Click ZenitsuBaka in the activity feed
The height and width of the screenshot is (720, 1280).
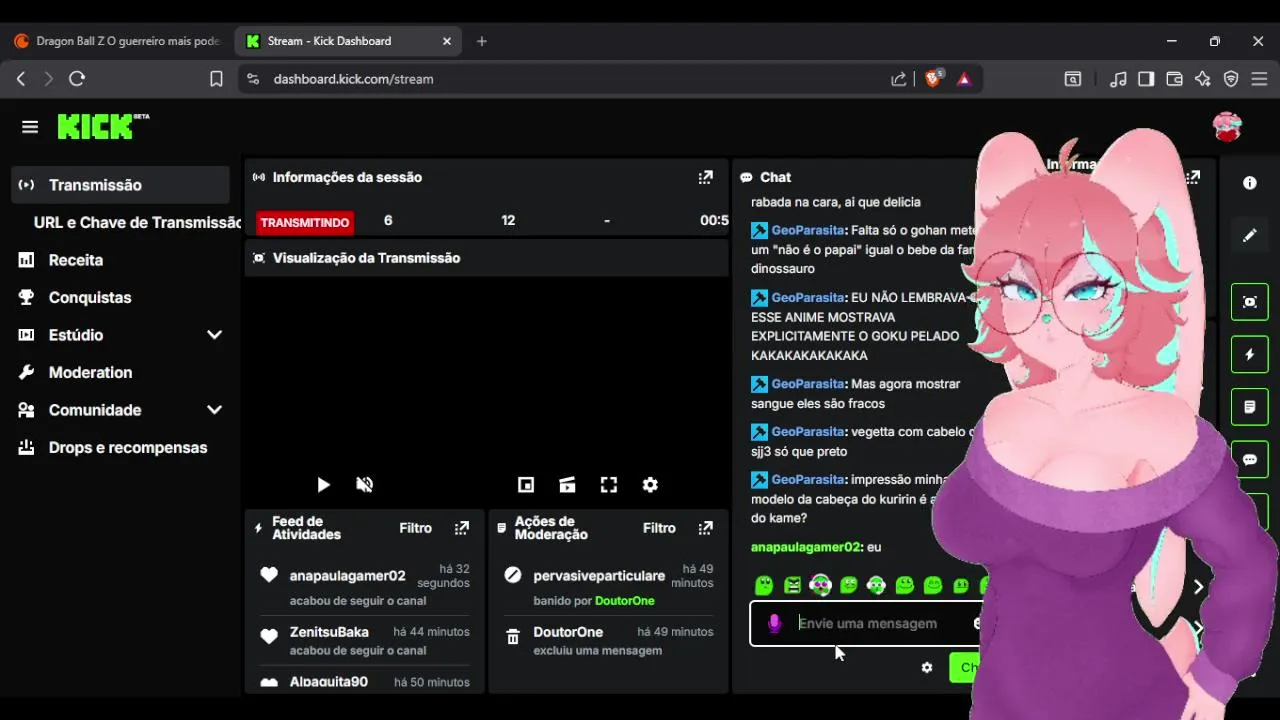(x=329, y=632)
